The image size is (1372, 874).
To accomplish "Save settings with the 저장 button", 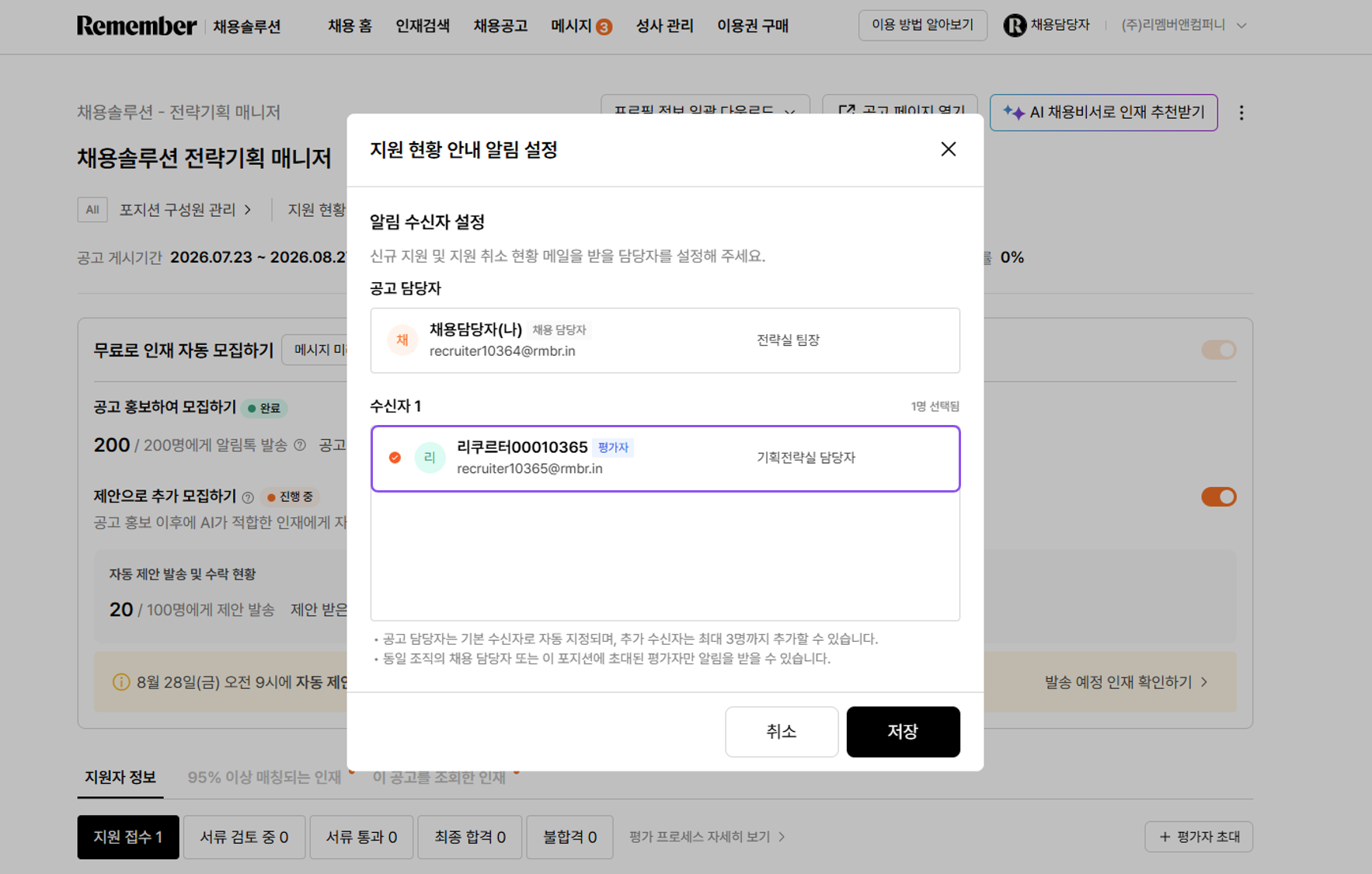I will click(903, 732).
